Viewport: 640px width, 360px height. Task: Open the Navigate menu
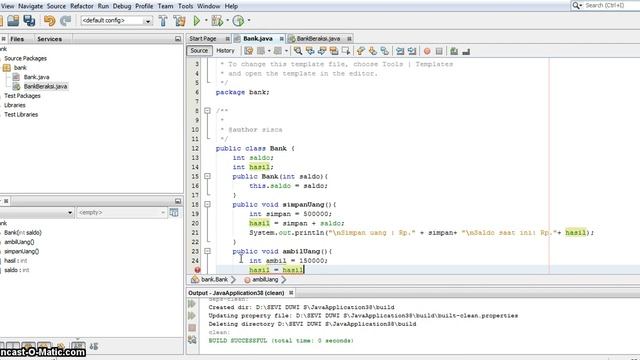[31, 6]
